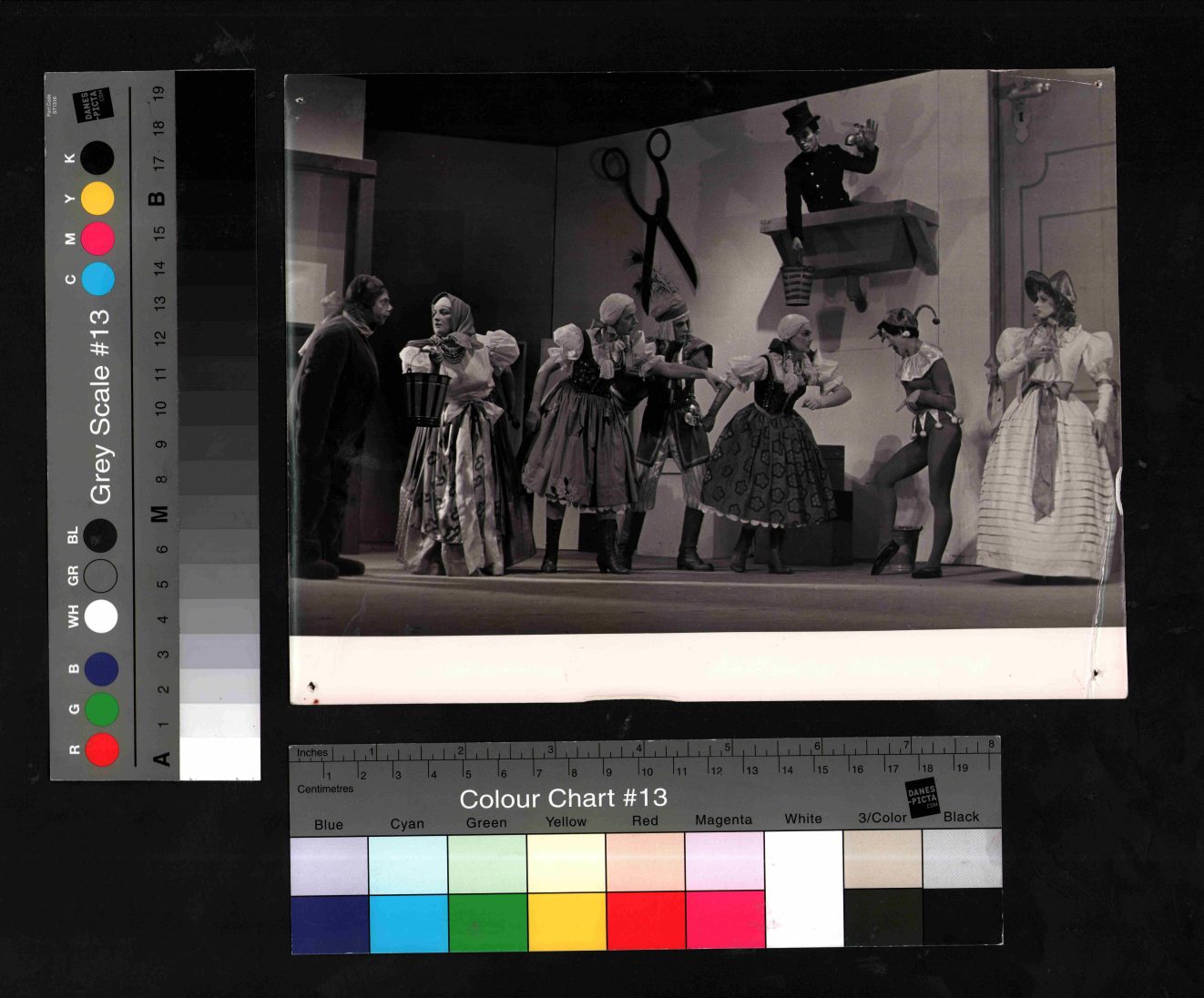
Task: Click the dark blue circle labeled B
Action: tap(101, 668)
